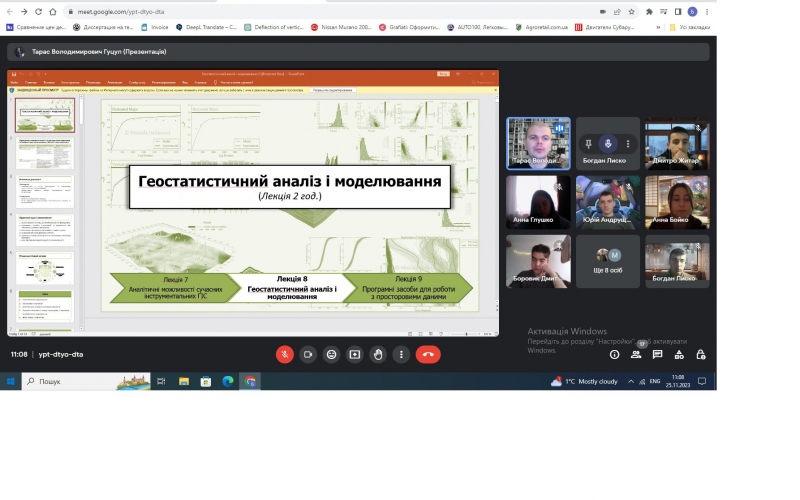800x500 pixels.
Task: Open Microsoft Edge from the taskbar
Action: pyautogui.click(x=228, y=381)
